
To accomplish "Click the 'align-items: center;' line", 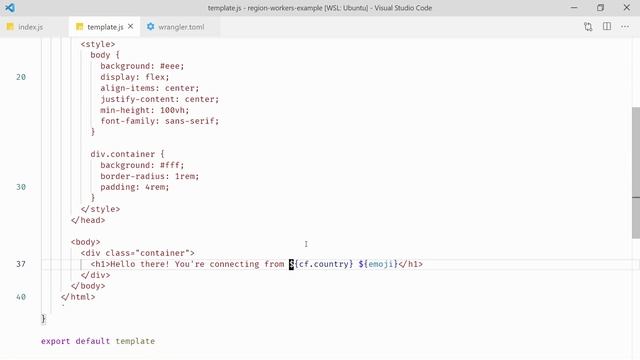I will pyautogui.click(x=150, y=88).
